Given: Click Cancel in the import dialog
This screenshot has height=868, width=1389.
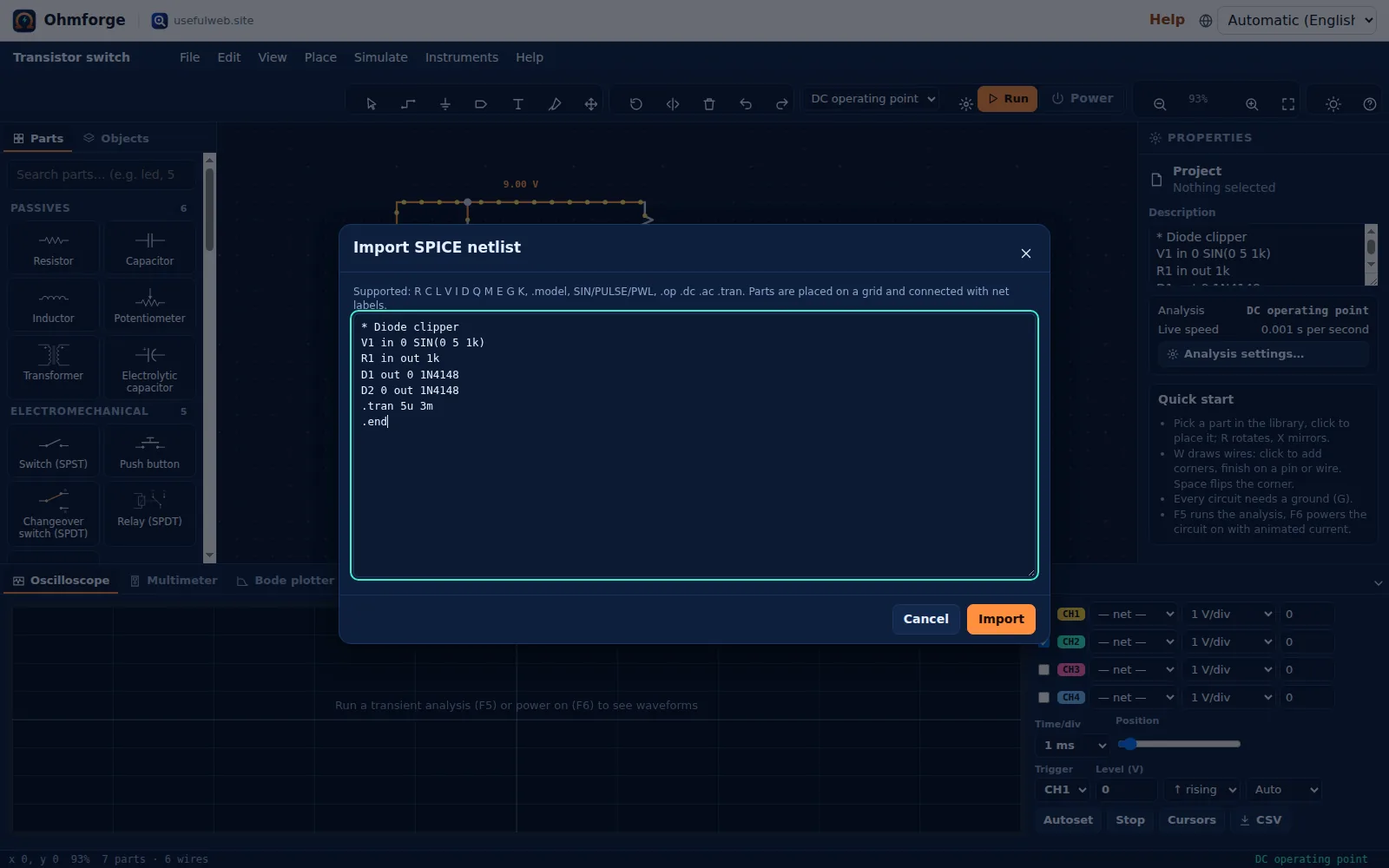Looking at the screenshot, I should click(x=925, y=619).
